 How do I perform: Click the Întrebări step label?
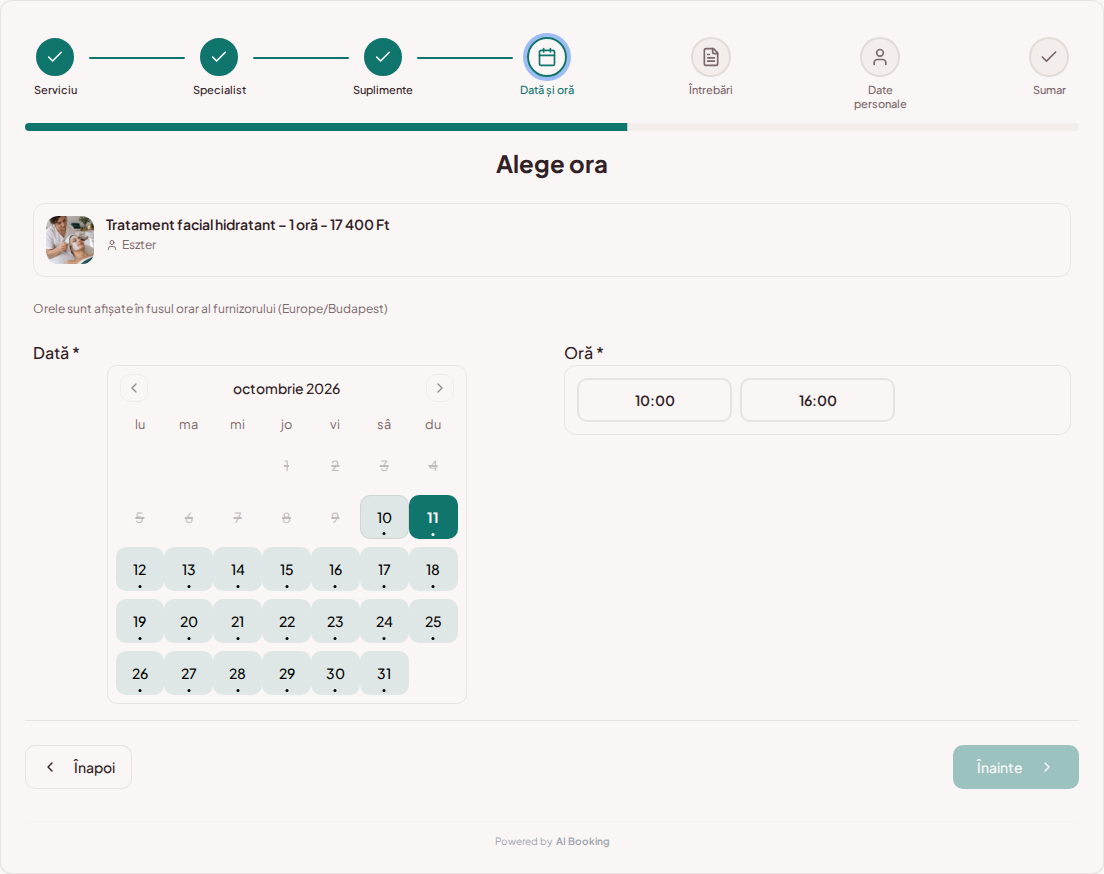coord(710,90)
